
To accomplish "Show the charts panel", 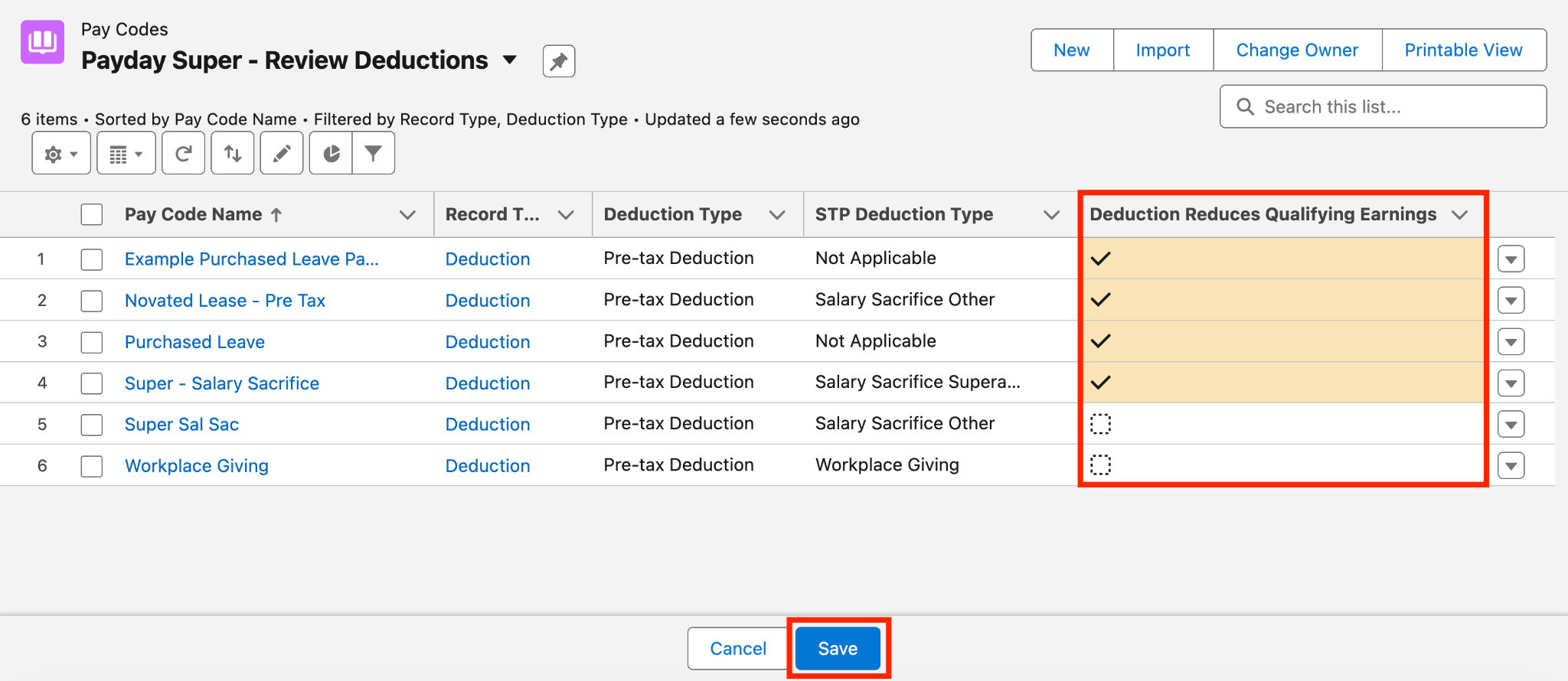I will point(331,154).
